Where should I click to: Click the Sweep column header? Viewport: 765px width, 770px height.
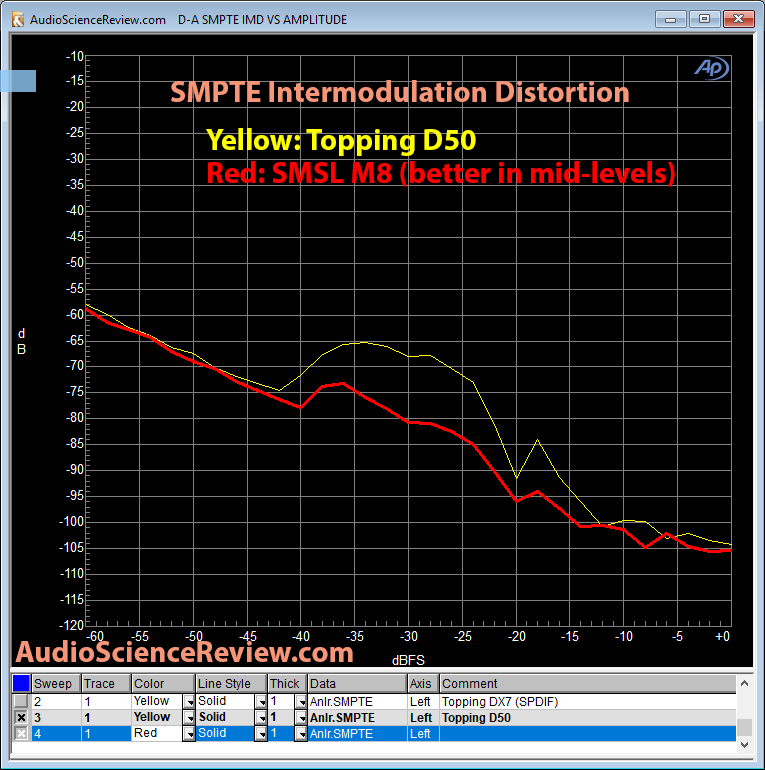[x=56, y=684]
